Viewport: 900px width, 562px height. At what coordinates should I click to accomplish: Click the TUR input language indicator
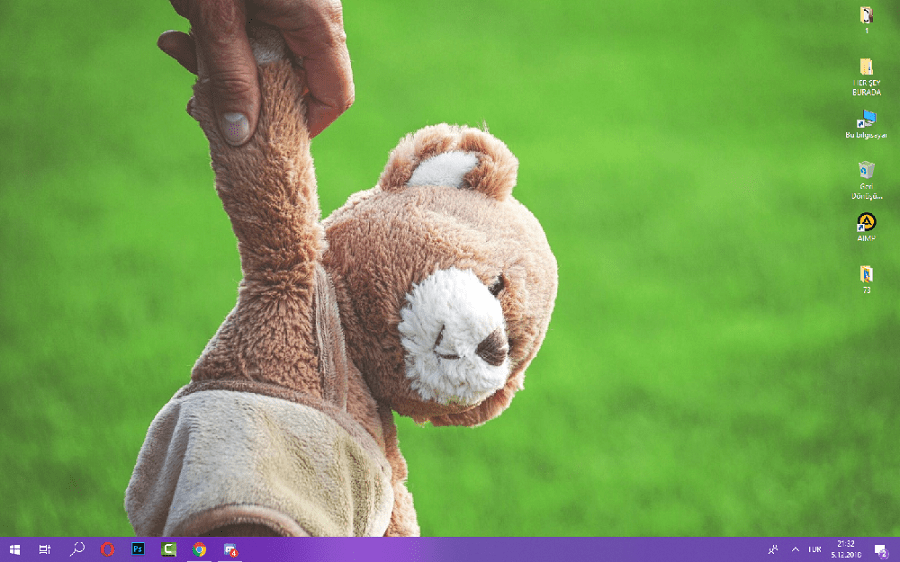[x=814, y=549]
